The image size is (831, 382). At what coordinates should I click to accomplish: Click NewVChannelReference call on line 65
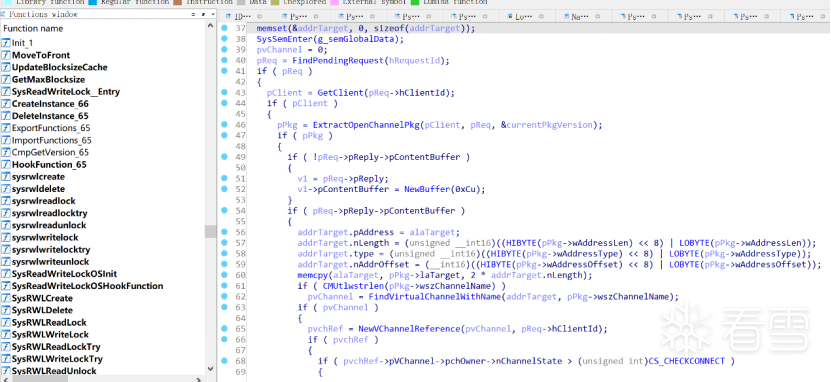click(408, 328)
